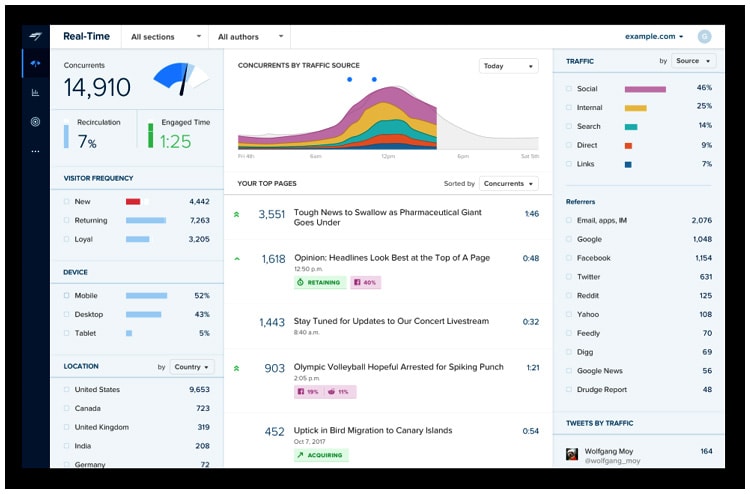Toggle the Returning visitor checkbox

coord(66,220)
